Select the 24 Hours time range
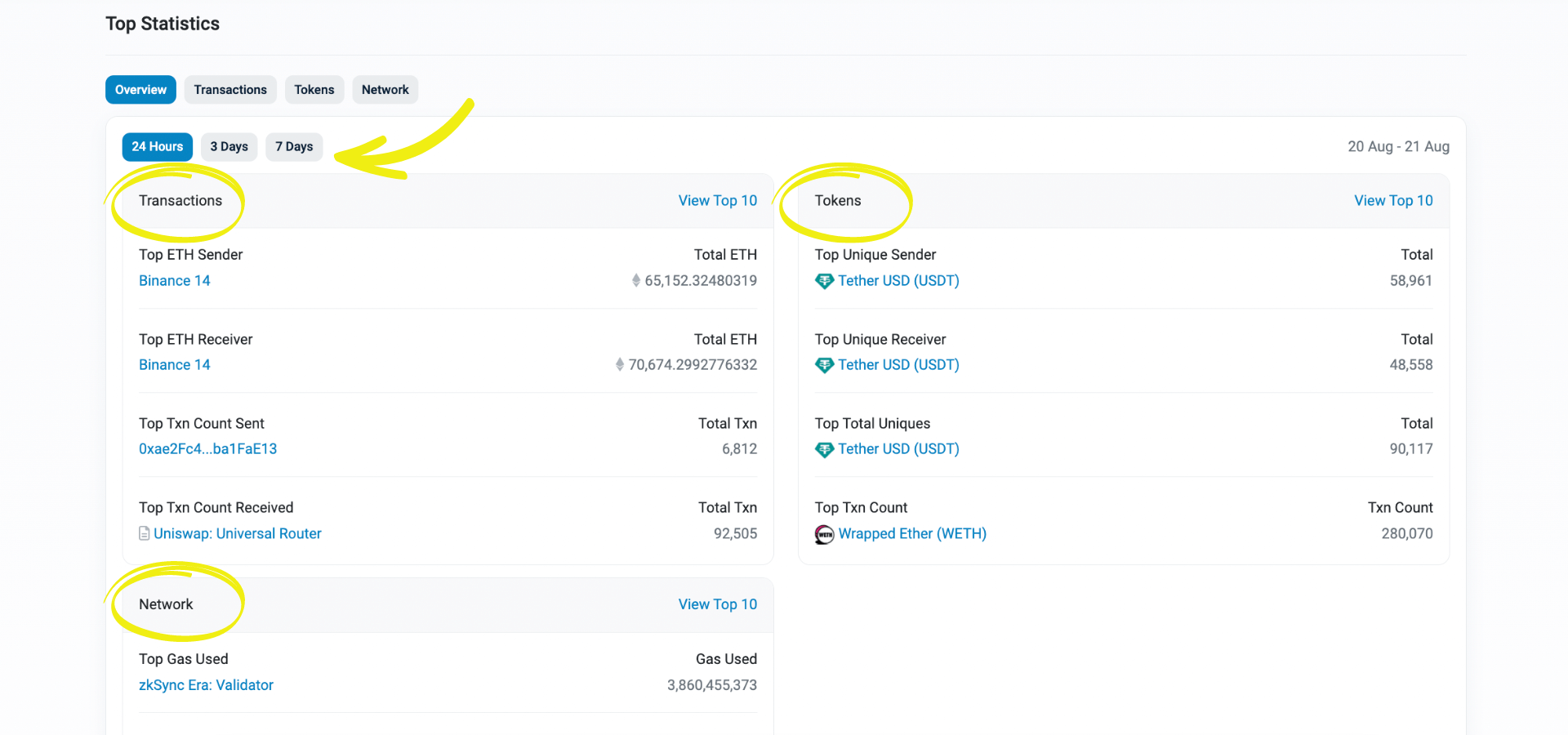The width and height of the screenshot is (1568, 735). pyautogui.click(x=157, y=147)
